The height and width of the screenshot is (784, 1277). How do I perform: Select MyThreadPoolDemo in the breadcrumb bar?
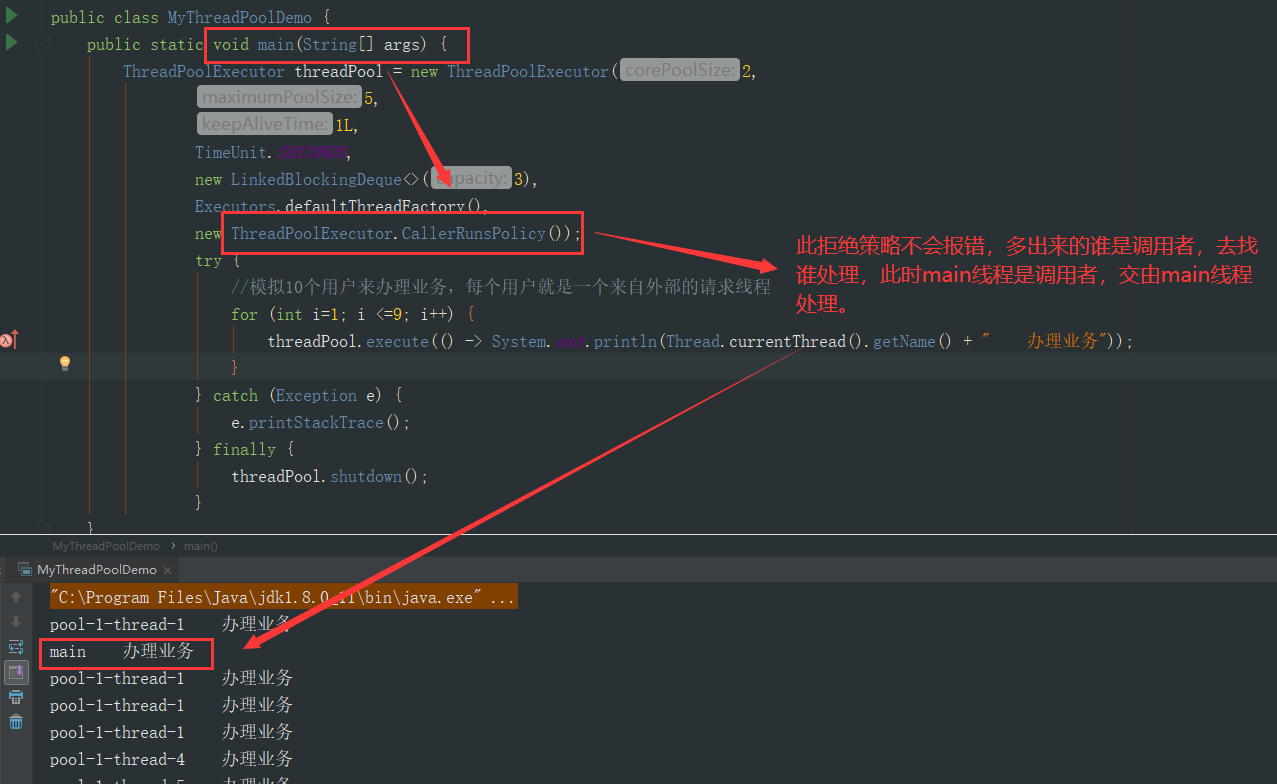(x=106, y=546)
